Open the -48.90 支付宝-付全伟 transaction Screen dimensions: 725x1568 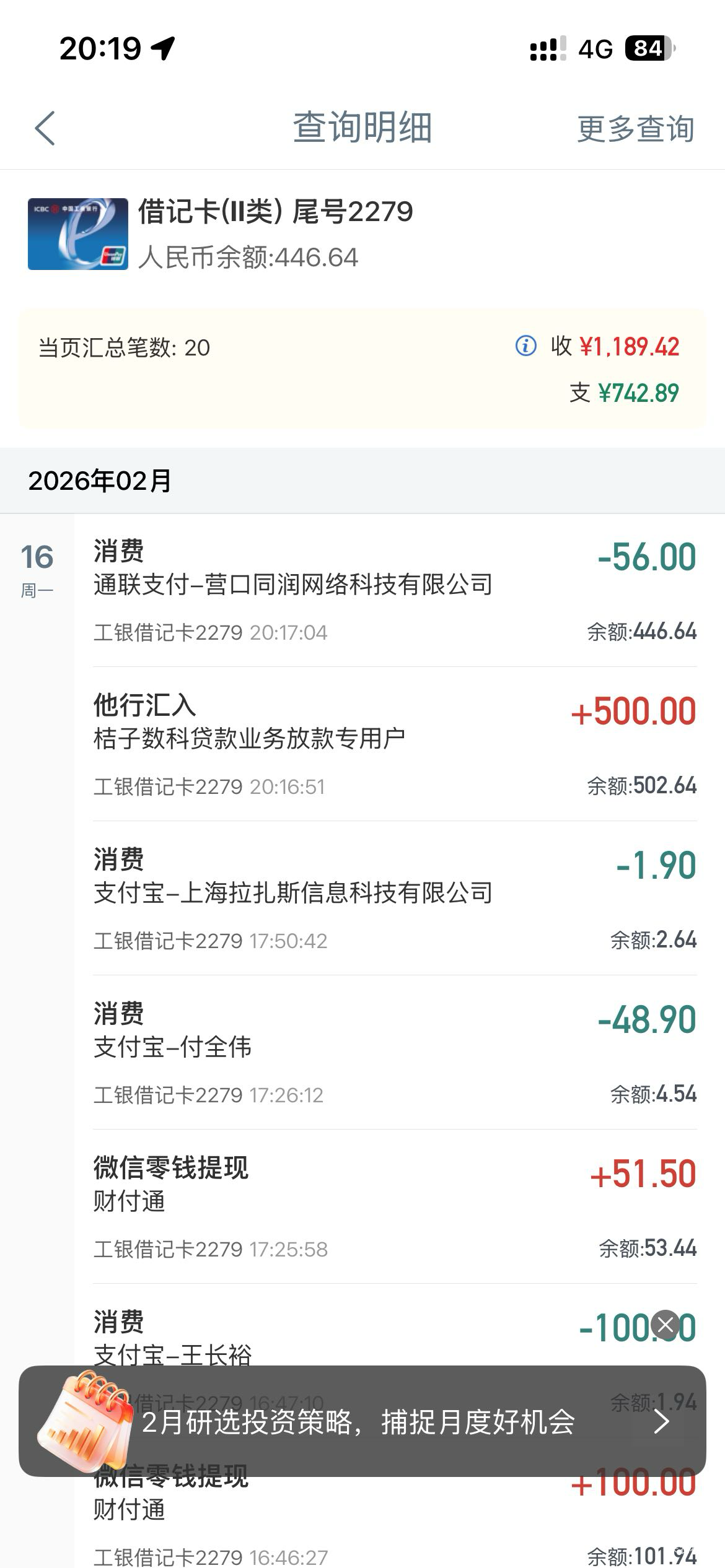coord(395,1053)
